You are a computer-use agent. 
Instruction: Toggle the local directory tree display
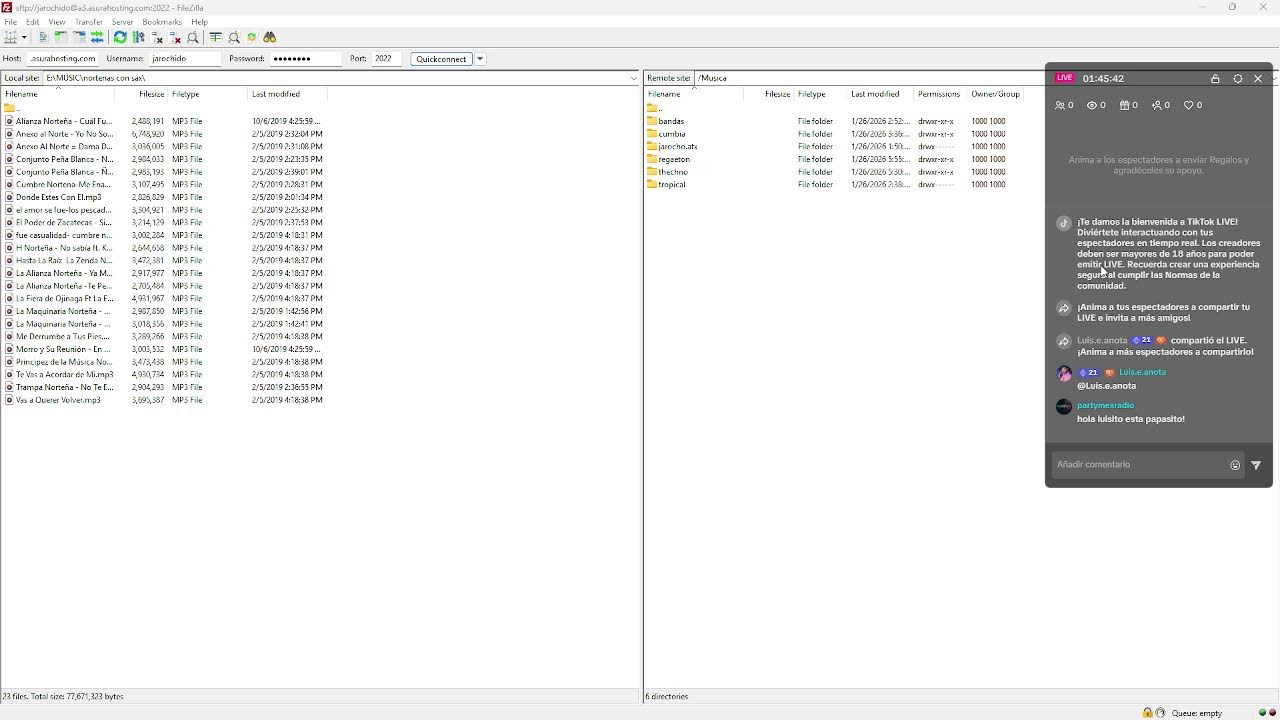coord(61,37)
